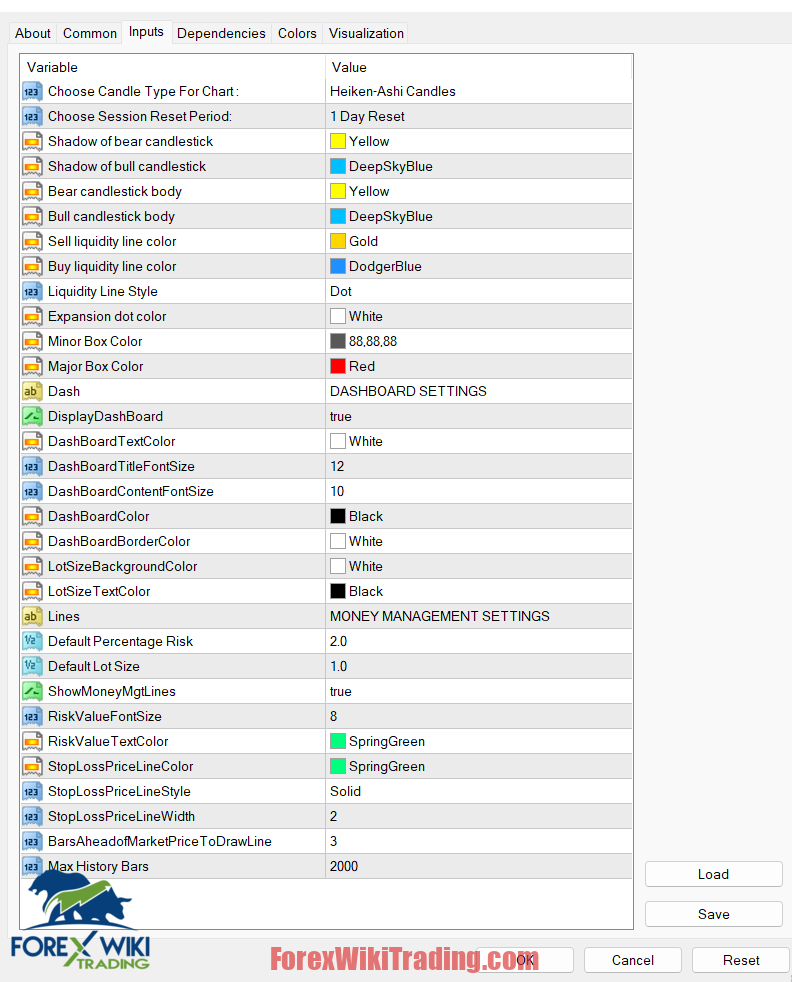792x982 pixels.
Task: Click the Reset button
Action: tap(741, 960)
